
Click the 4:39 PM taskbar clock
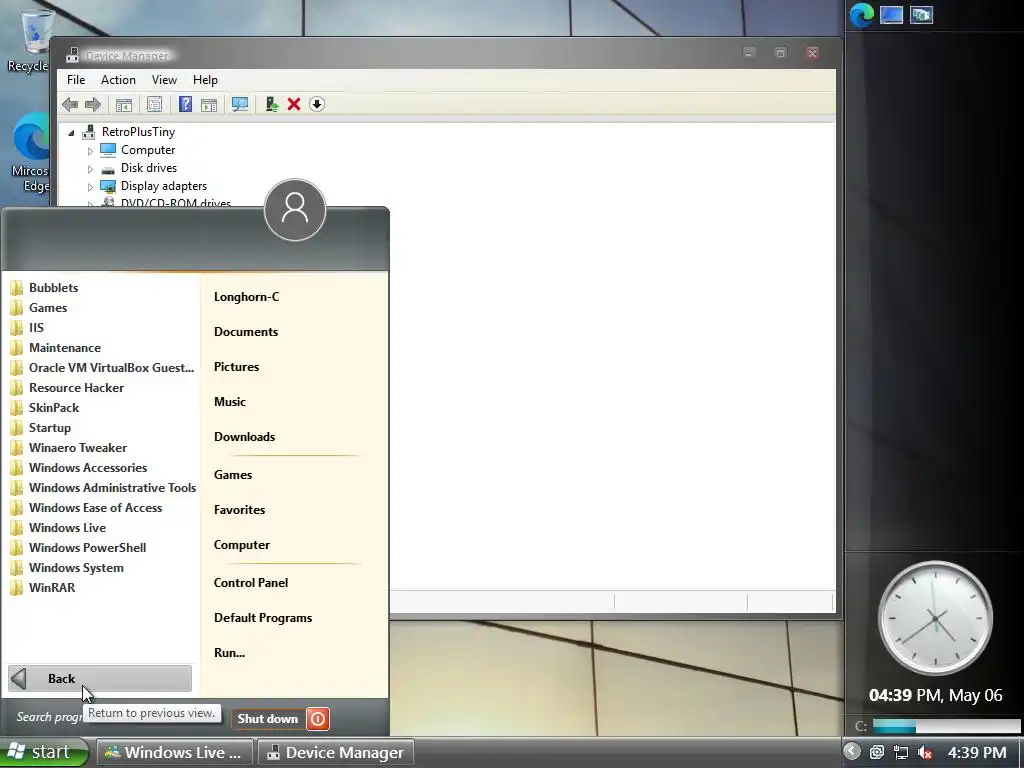coord(977,752)
